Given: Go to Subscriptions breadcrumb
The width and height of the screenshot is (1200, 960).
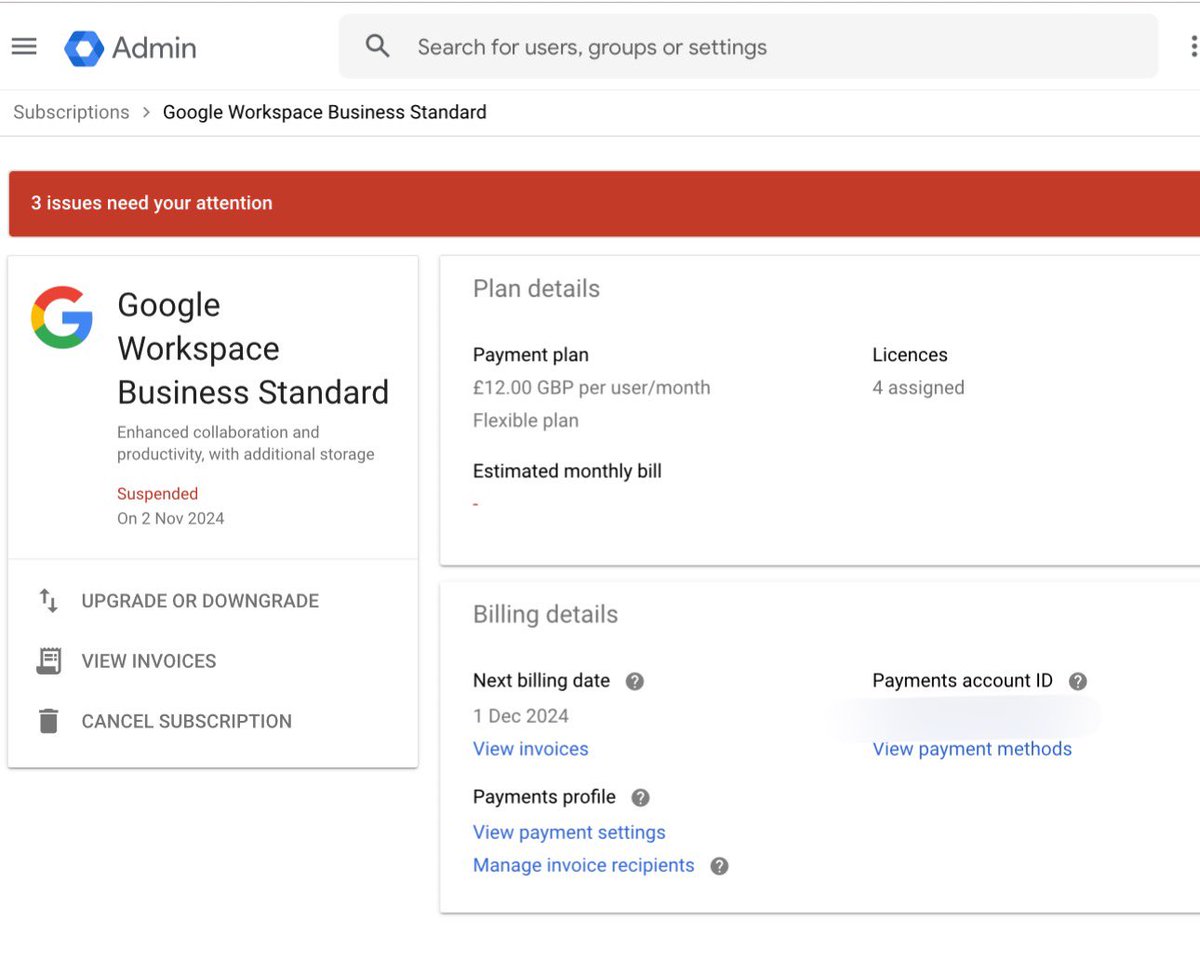Looking at the screenshot, I should (x=71, y=112).
